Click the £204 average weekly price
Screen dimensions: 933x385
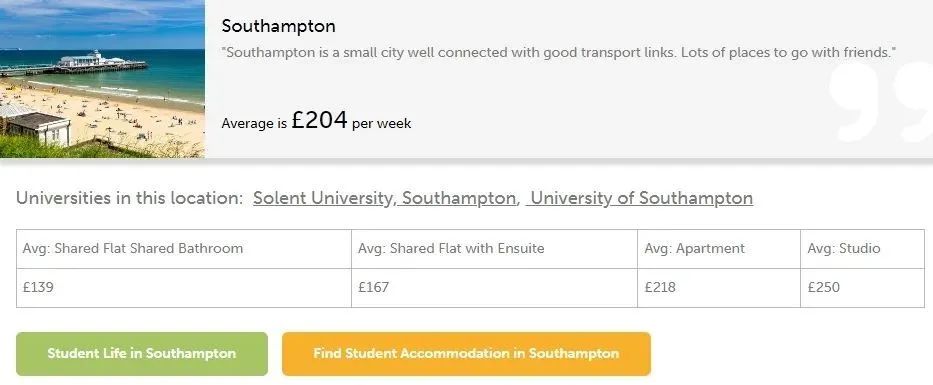click(320, 120)
